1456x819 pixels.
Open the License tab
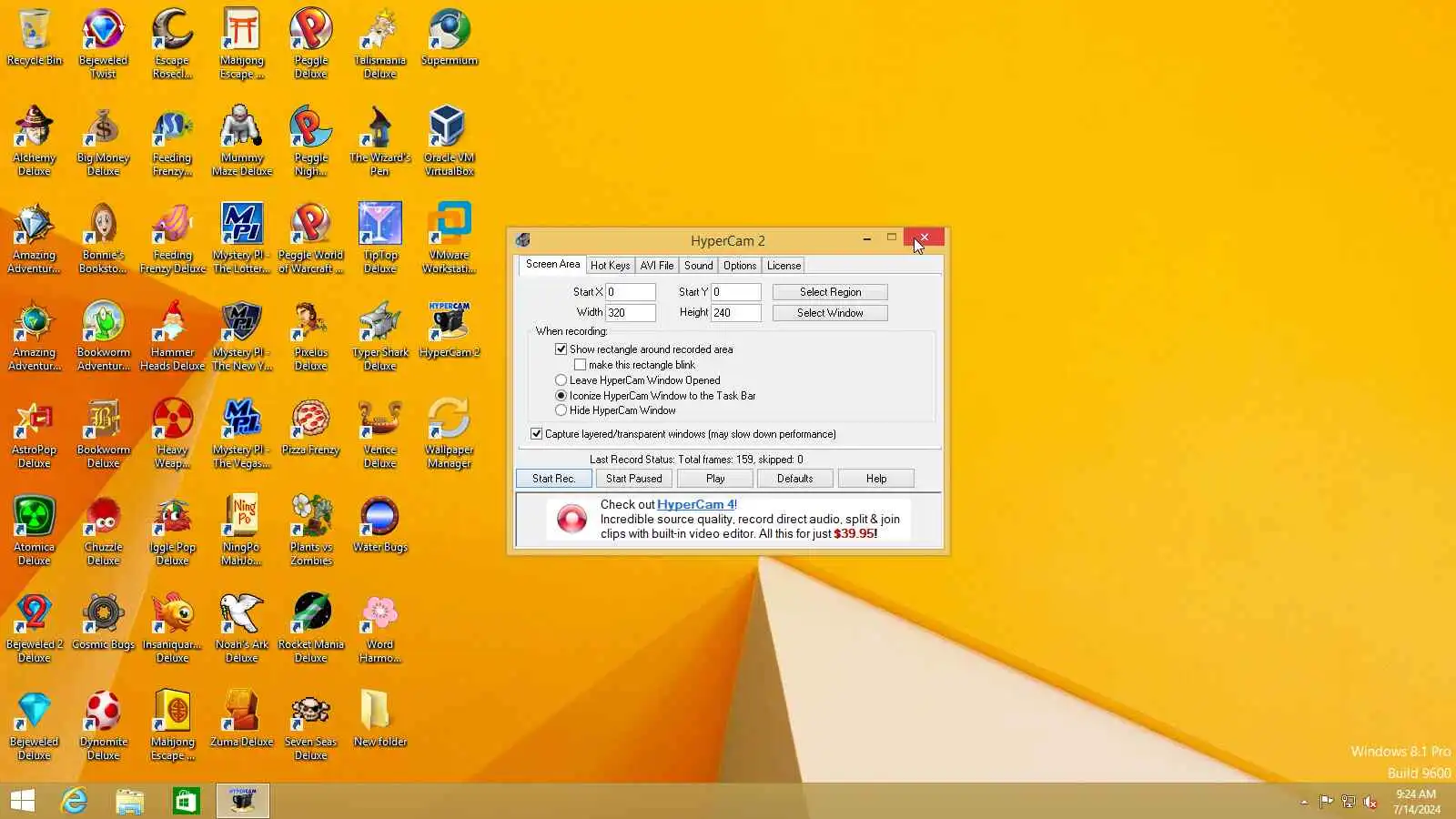point(784,266)
